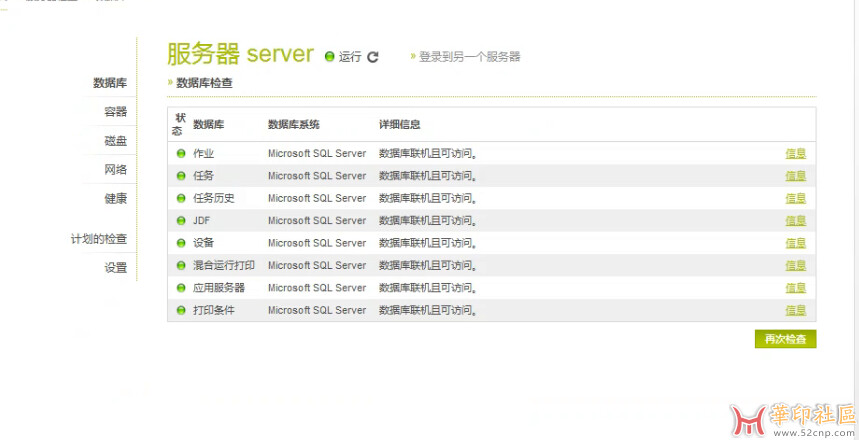
Task: Click the refresh icon next to 运行
Action: pyautogui.click(x=373, y=57)
